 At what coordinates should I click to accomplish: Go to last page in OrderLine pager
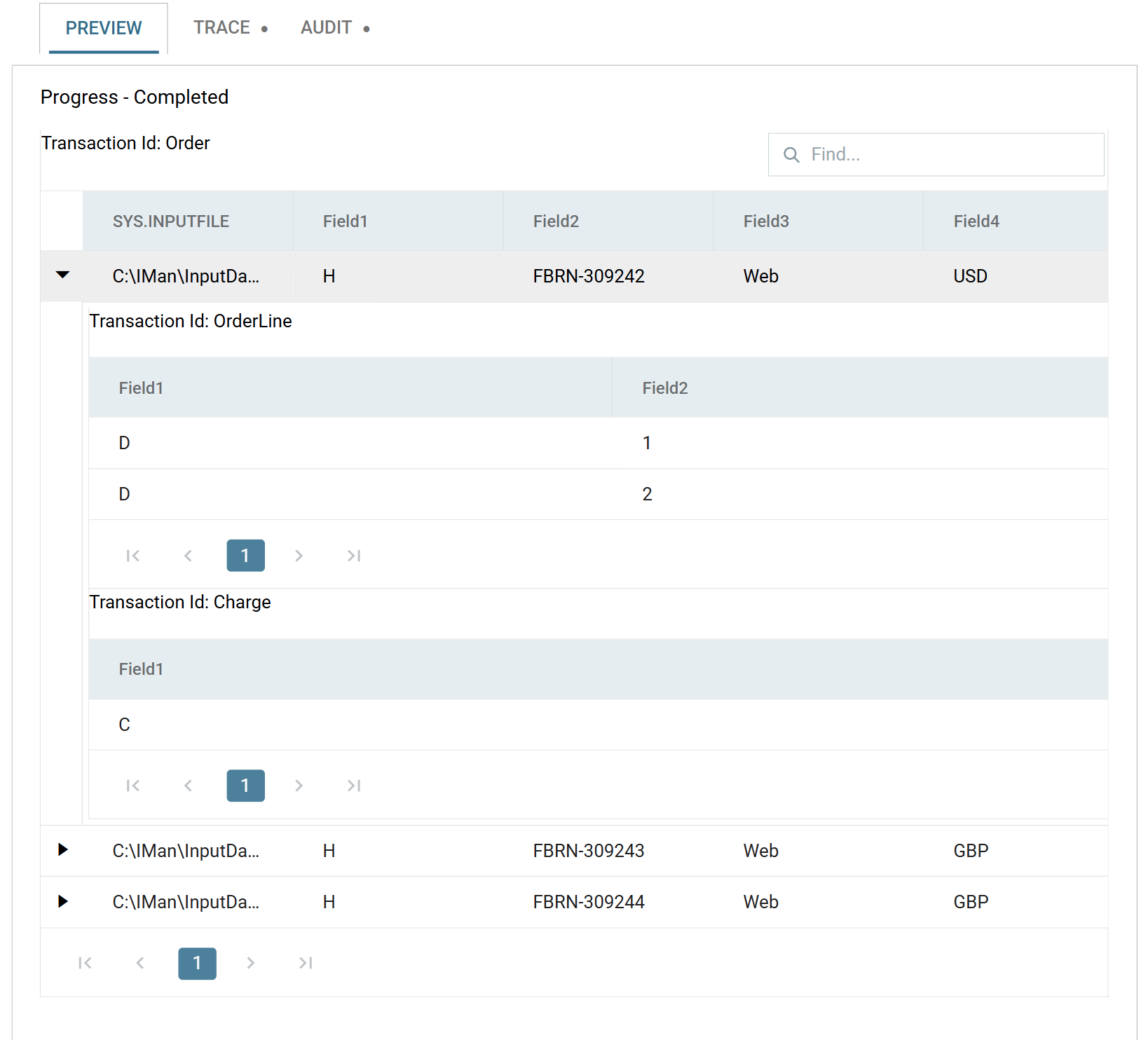pyautogui.click(x=354, y=556)
